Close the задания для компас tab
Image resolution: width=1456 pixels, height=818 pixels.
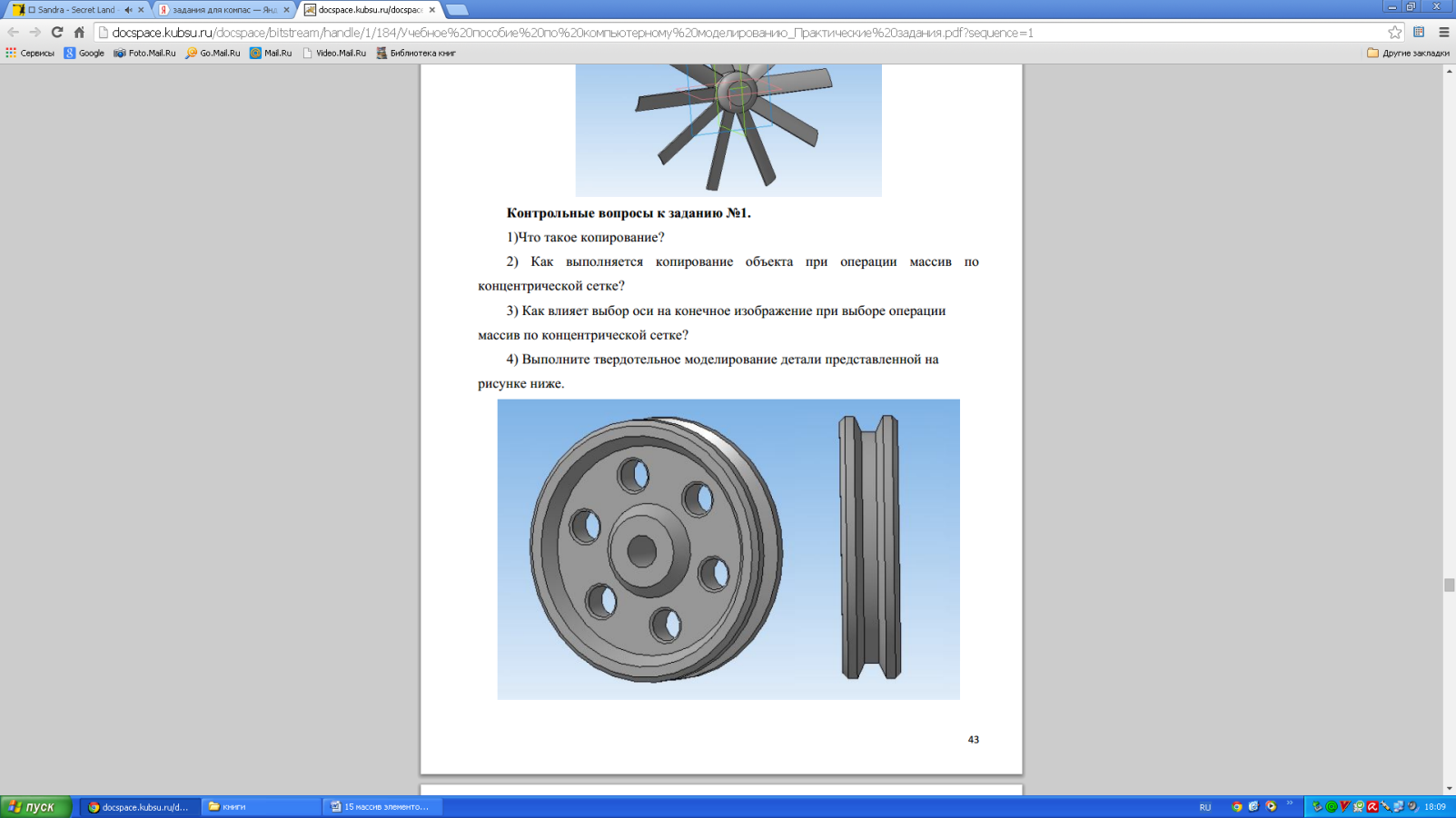tap(286, 10)
